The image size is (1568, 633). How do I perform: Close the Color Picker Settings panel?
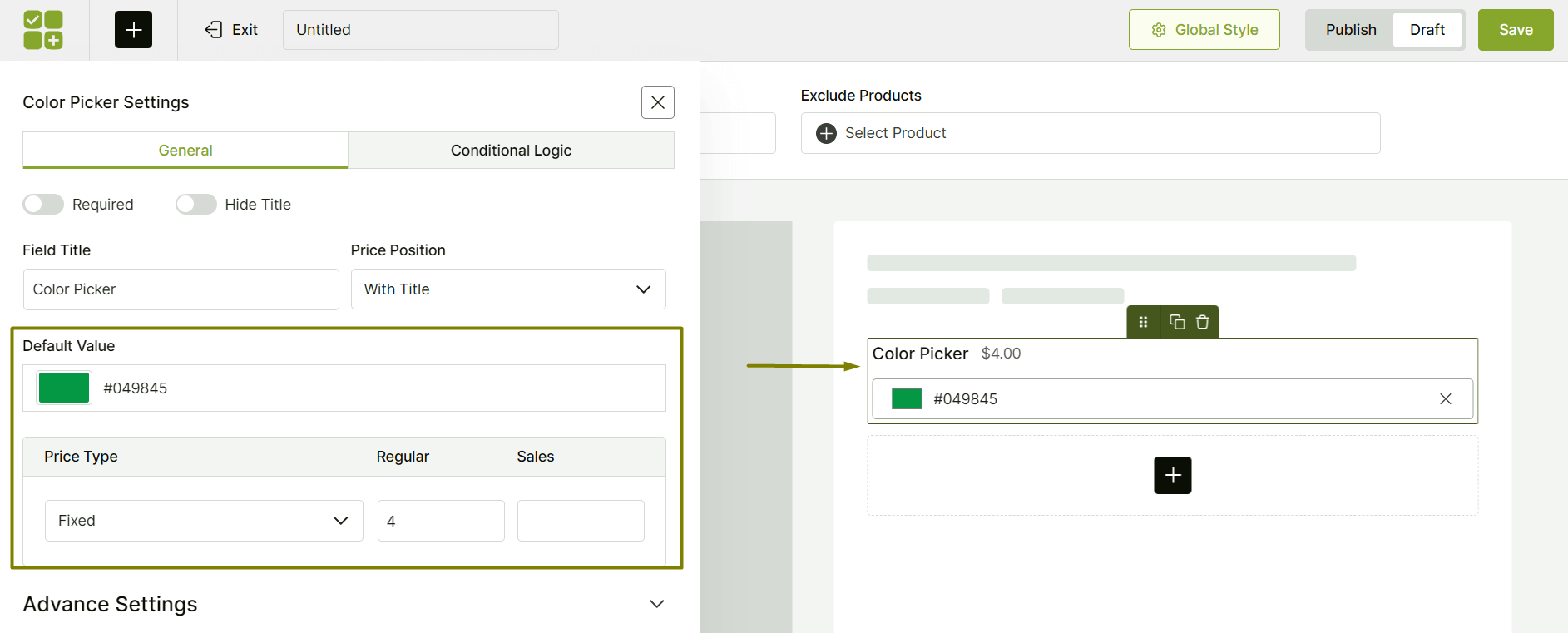657,102
